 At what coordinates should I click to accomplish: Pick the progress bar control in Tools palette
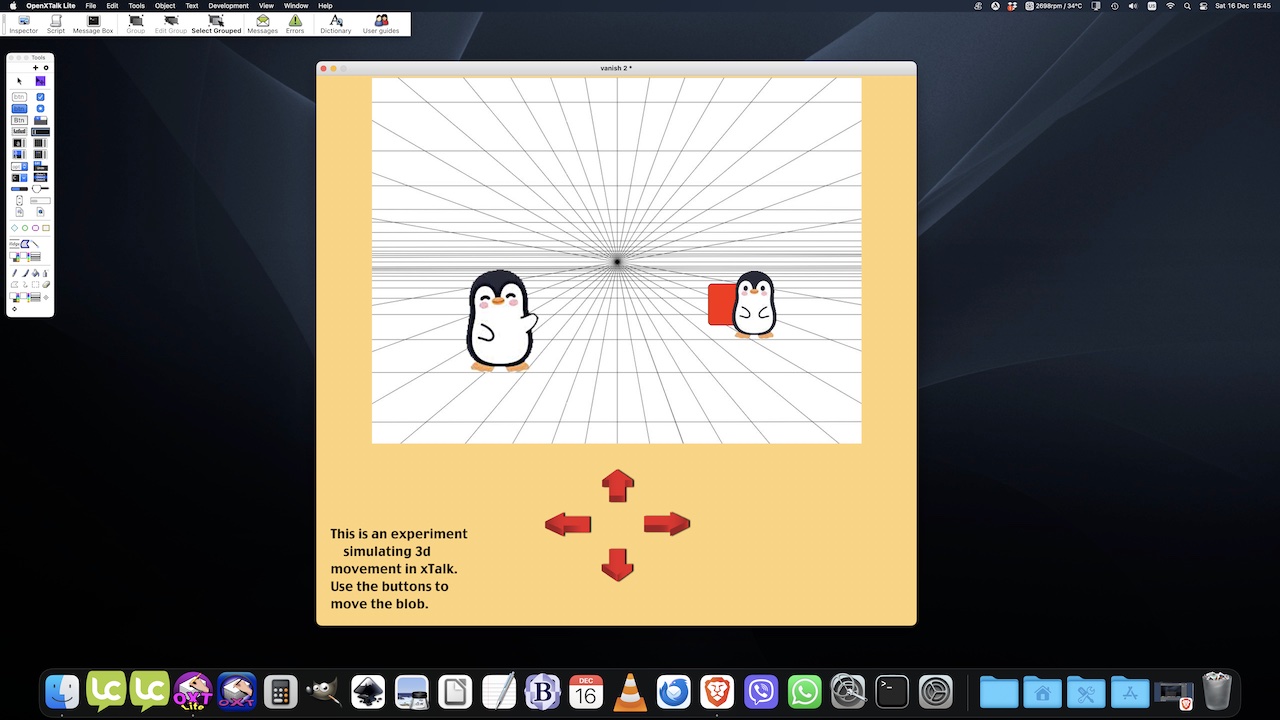[x=19, y=189]
